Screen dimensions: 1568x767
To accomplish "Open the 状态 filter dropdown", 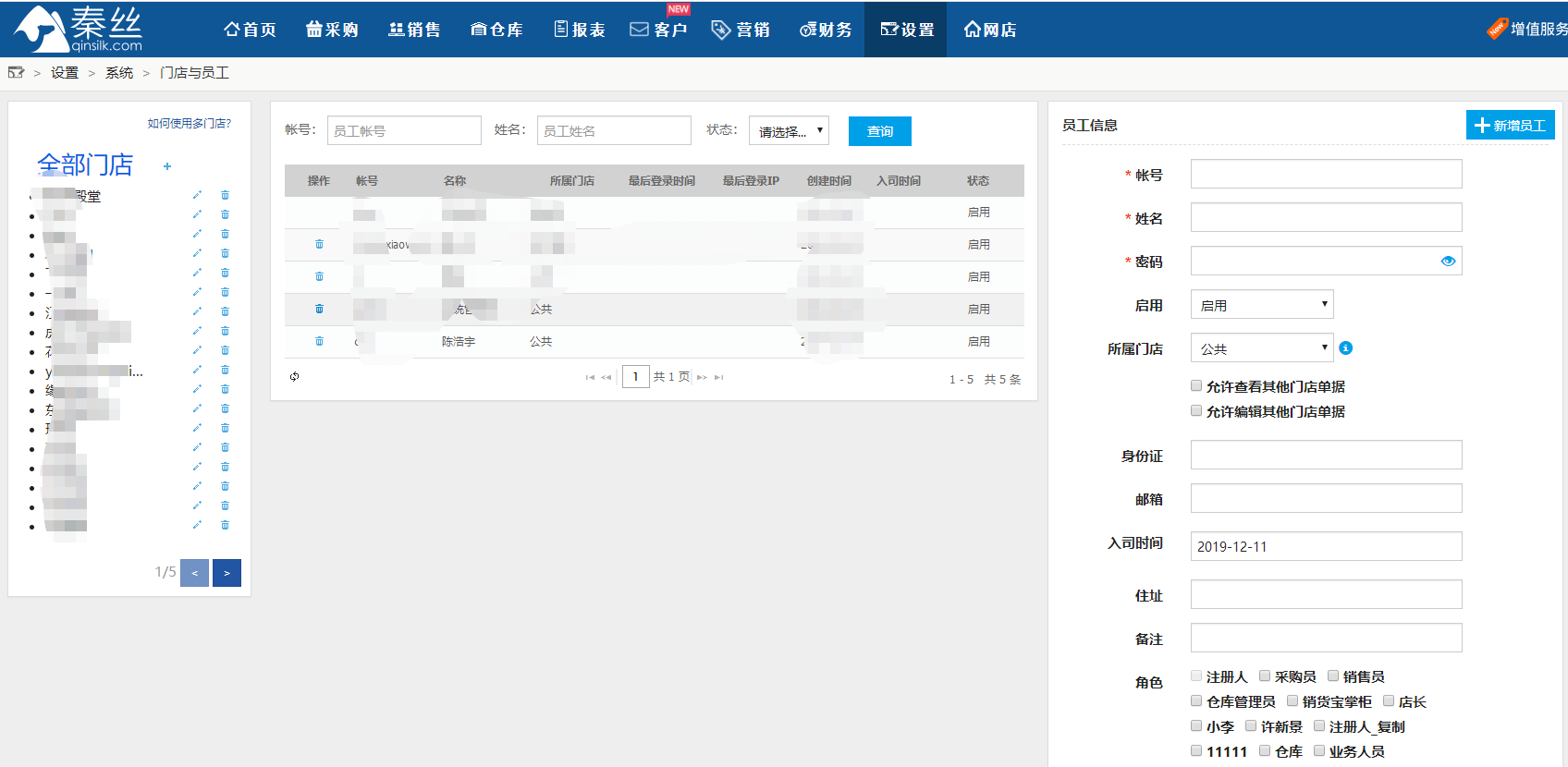I will pos(789,130).
